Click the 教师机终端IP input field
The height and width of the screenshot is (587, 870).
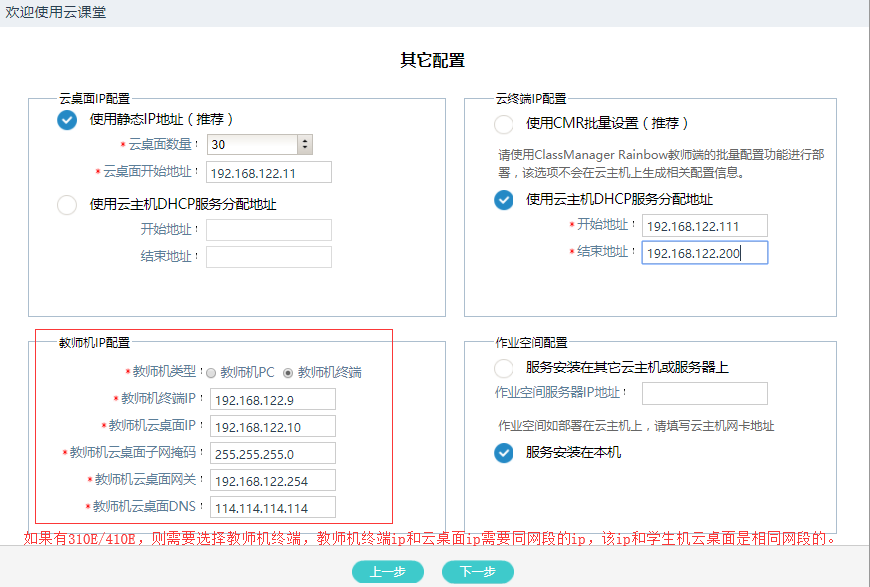coord(273,400)
